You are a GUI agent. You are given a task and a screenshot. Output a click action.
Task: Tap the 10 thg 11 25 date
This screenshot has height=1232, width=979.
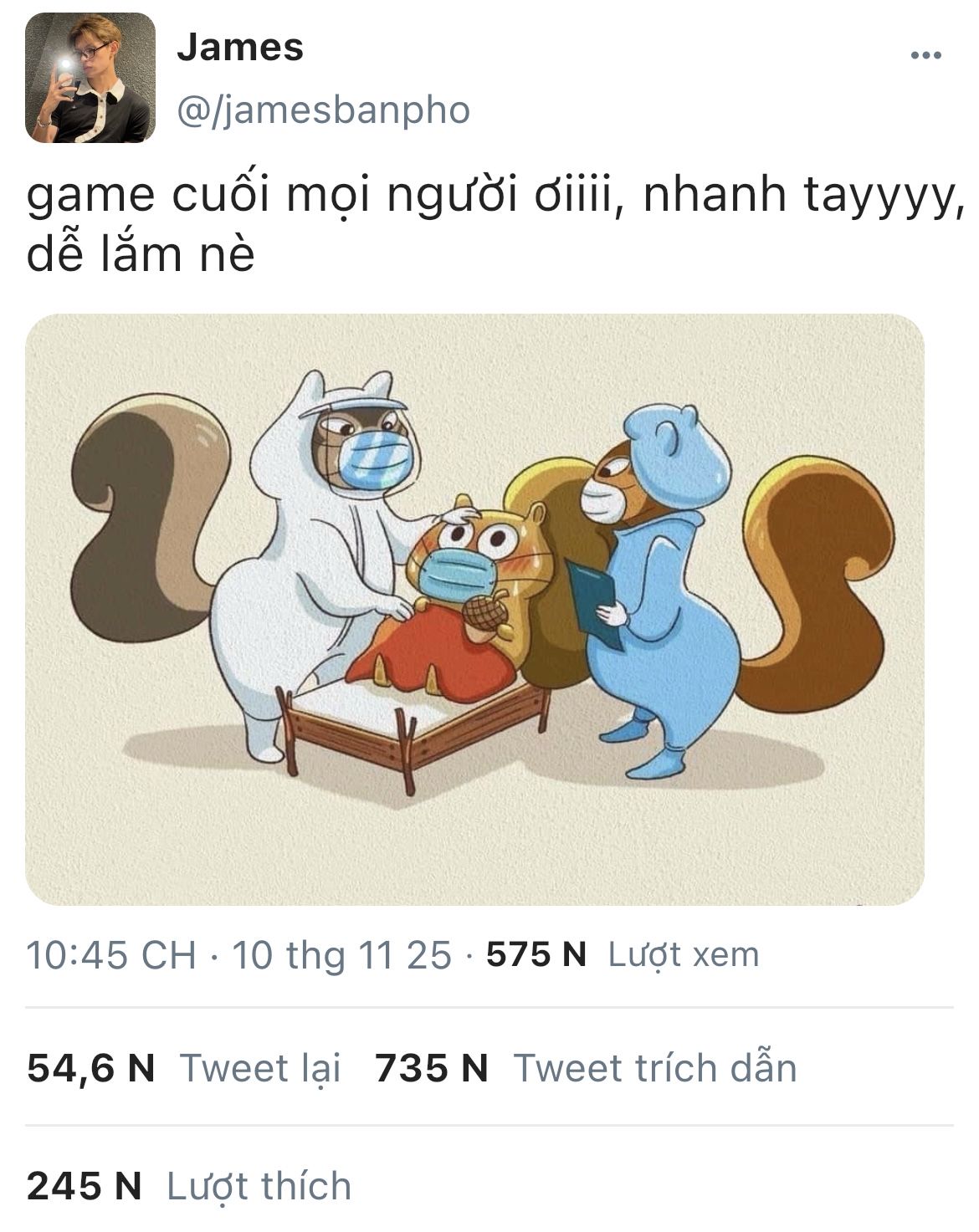click(341, 954)
